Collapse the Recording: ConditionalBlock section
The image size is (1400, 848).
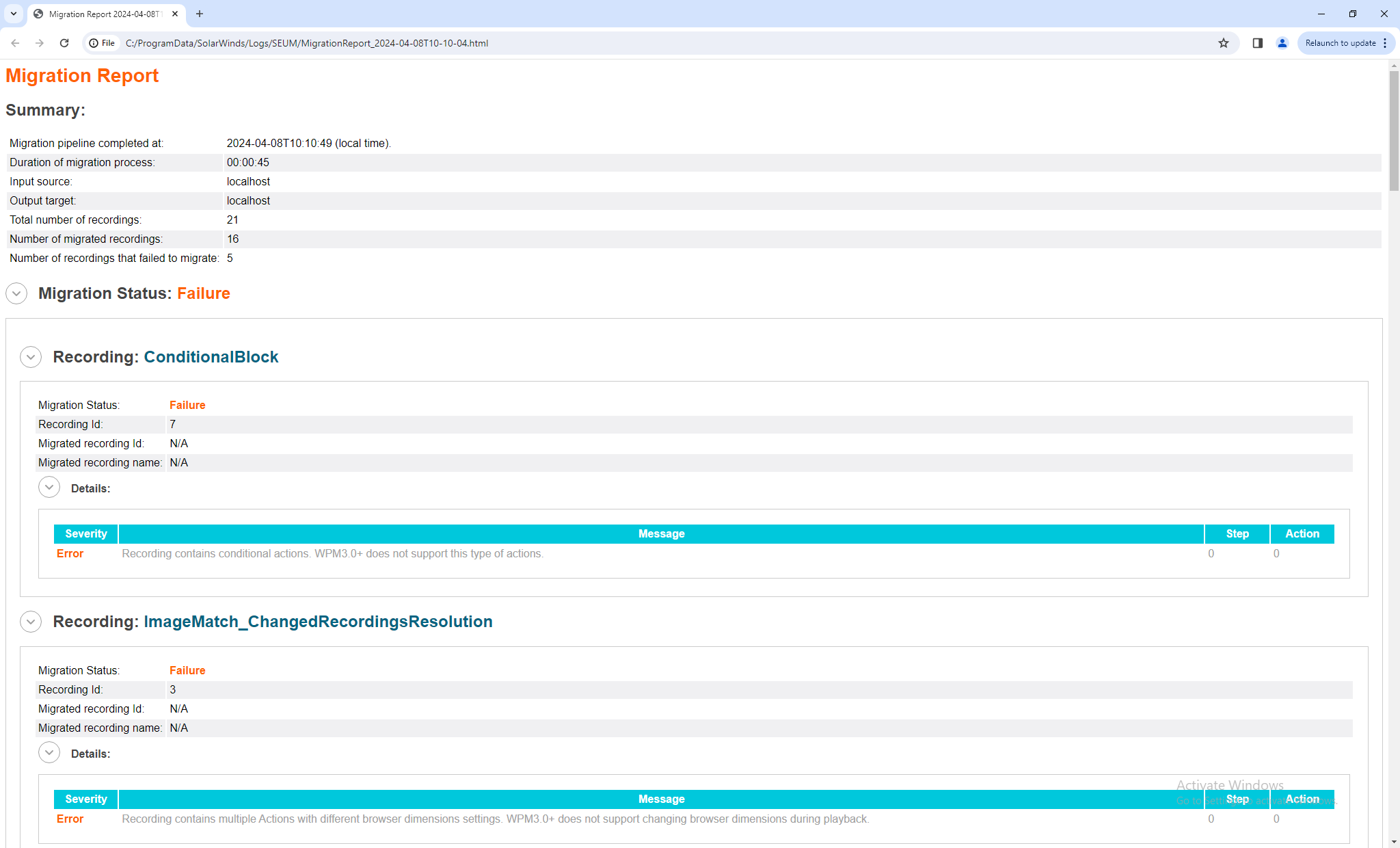[x=30, y=356]
